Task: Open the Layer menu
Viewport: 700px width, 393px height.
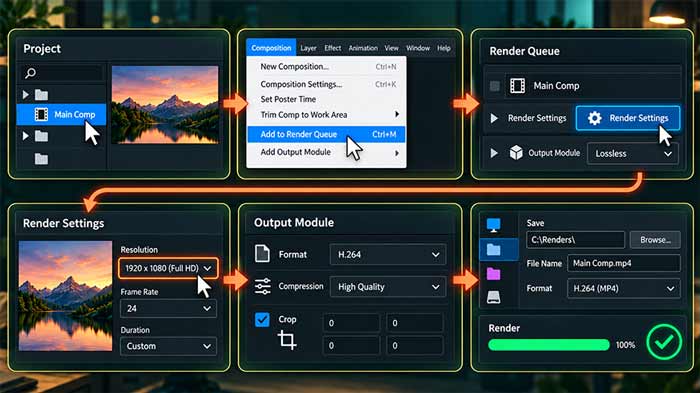Action: [x=308, y=48]
